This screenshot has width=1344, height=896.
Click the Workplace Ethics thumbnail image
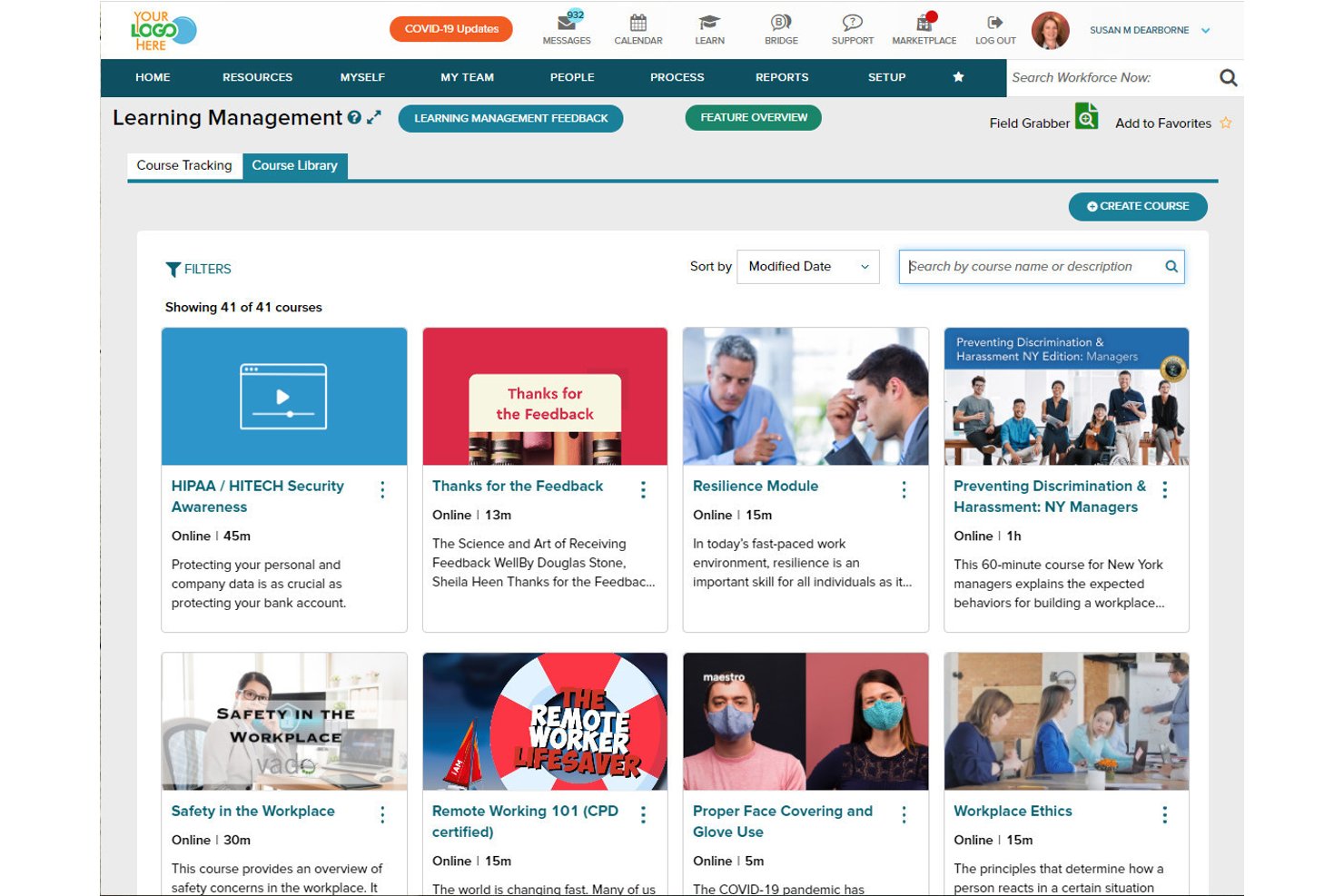click(x=1066, y=722)
